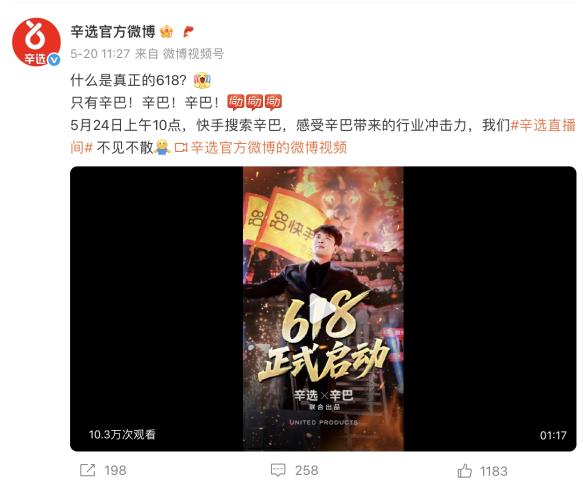Click the crown membership badge icon
The width and height of the screenshot is (583, 487).
(166, 32)
